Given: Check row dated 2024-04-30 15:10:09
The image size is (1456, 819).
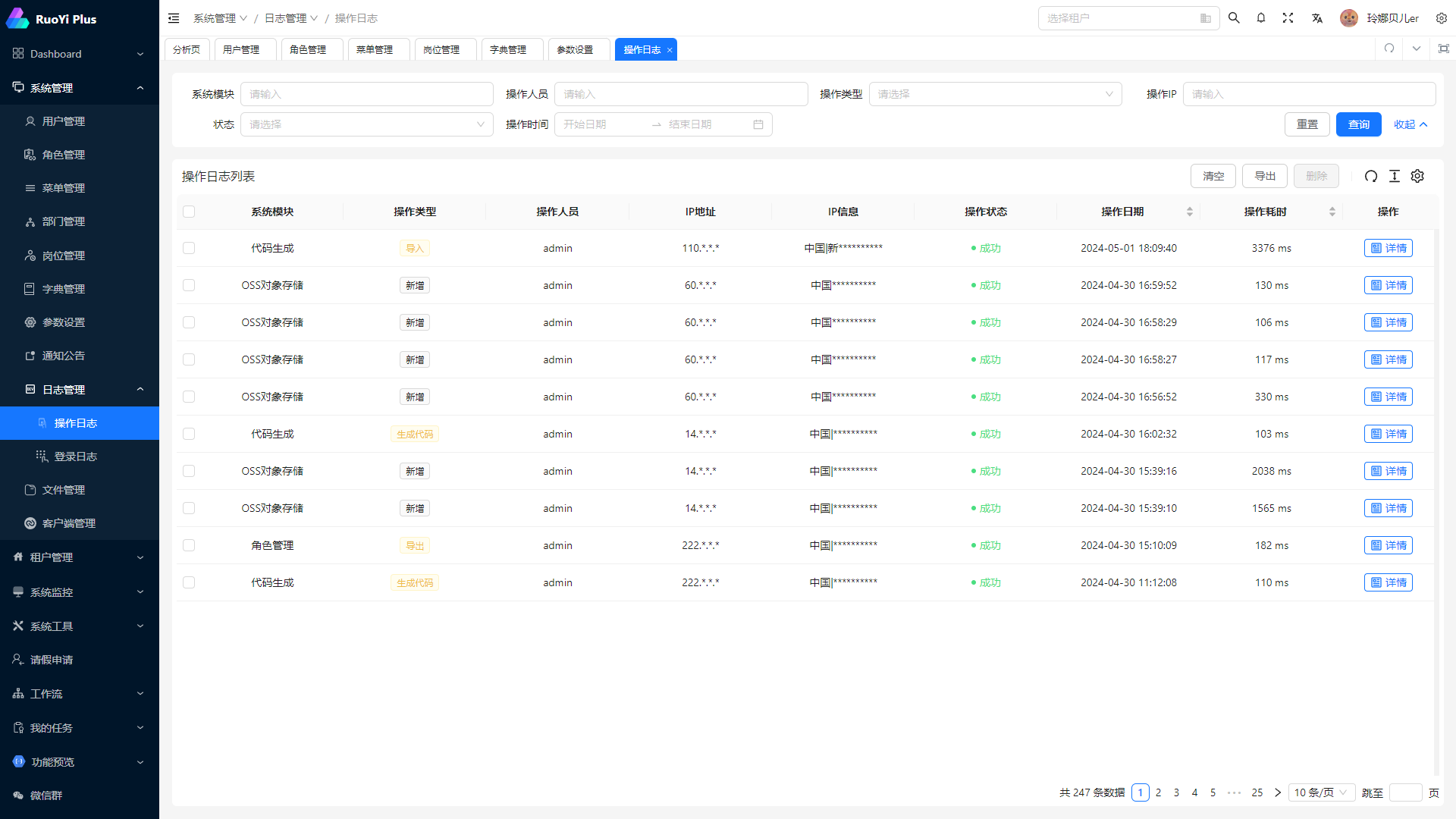Looking at the screenshot, I should click(189, 545).
